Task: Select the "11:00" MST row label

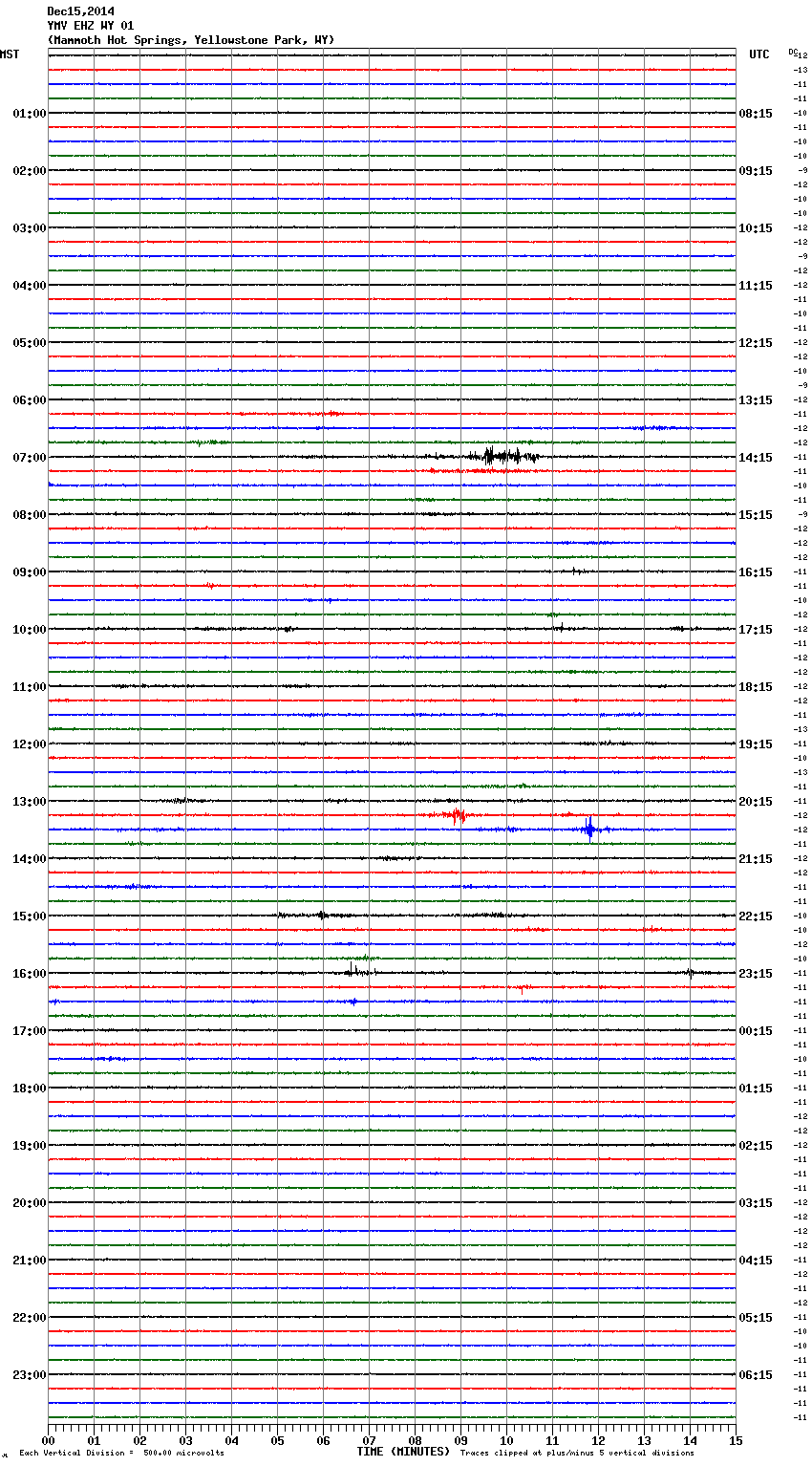Action: 30,687
